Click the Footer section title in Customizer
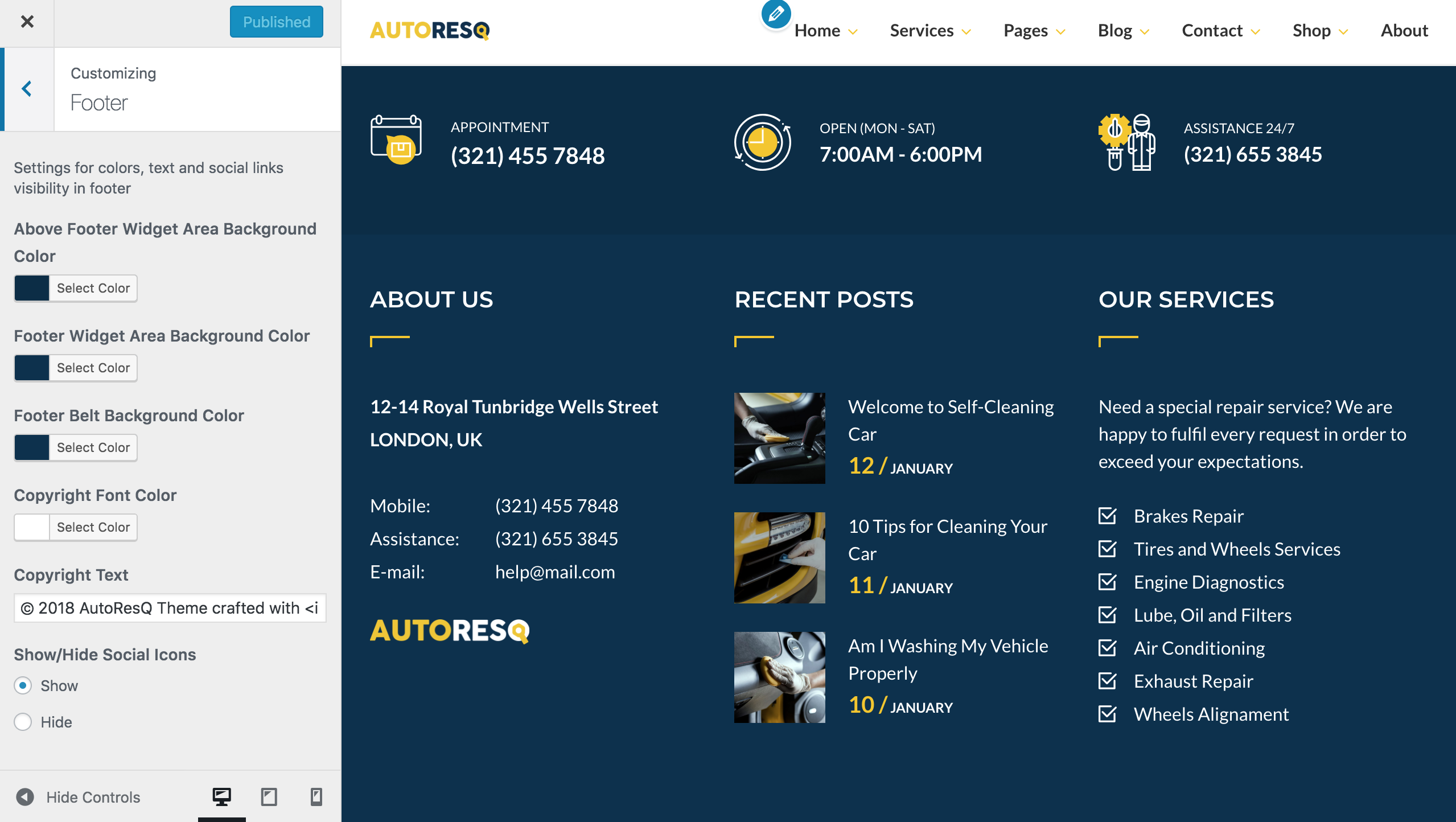 (99, 102)
